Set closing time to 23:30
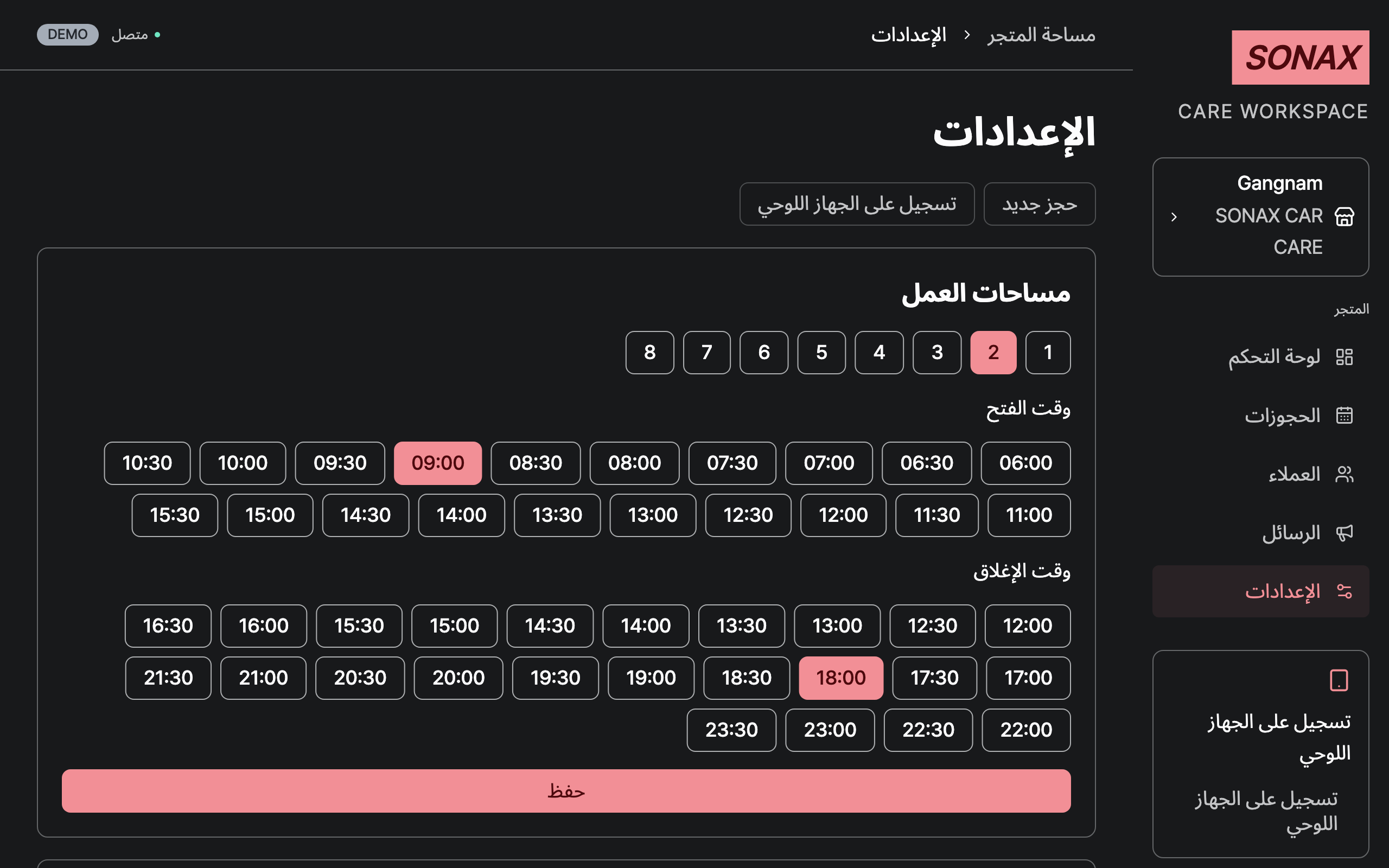Screen dimensions: 1389x868 (x=731, y=730)
